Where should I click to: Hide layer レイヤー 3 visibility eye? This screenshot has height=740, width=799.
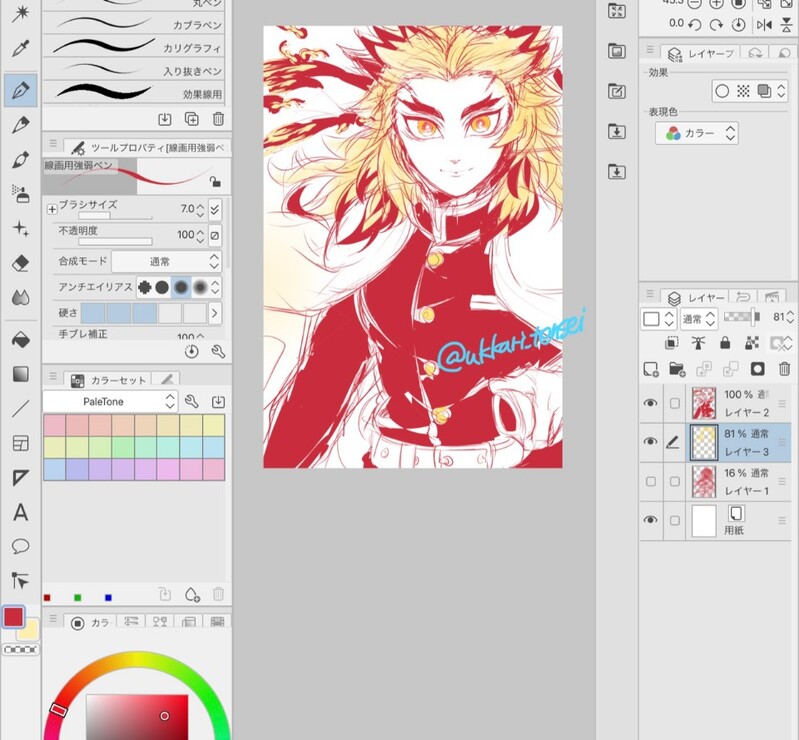pyautogui.click(x=650, y=441)
